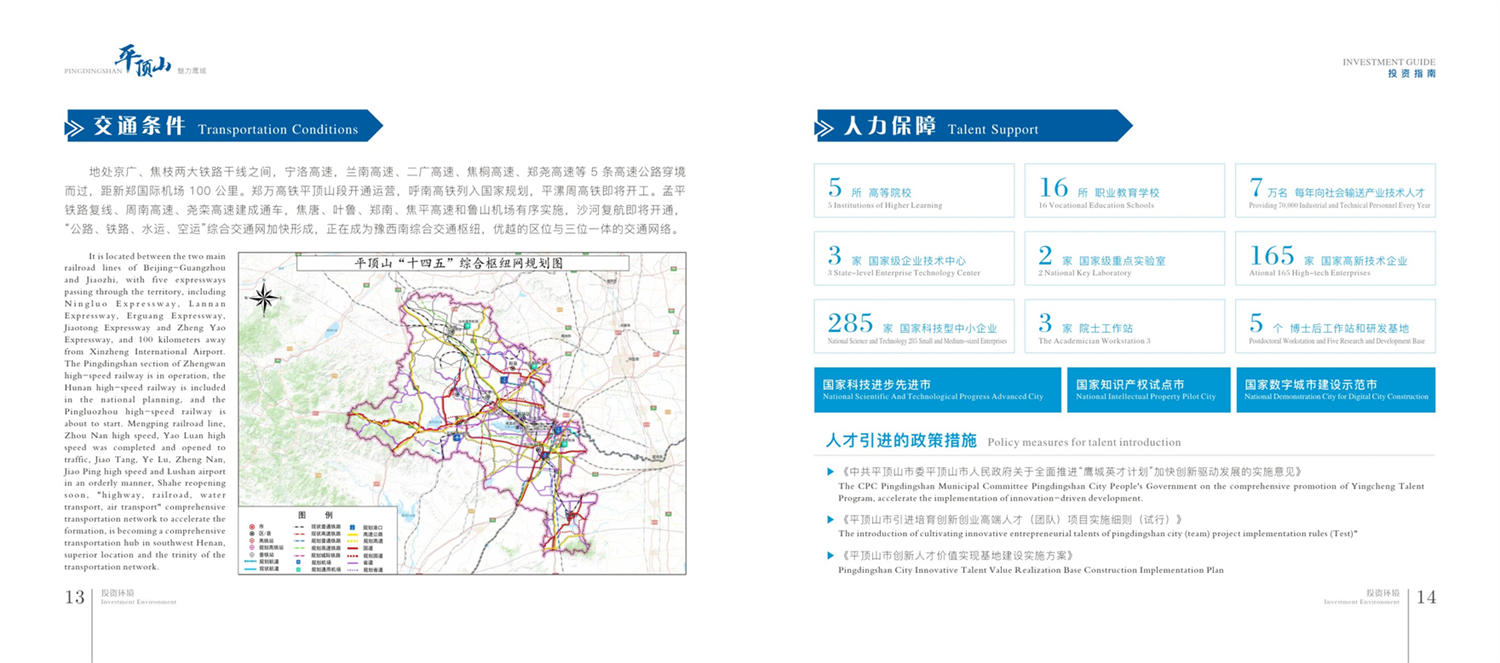Click the 5 所 高等院校 stat box
Viewport: 1500px width, 663px height.
click(914, 190)
